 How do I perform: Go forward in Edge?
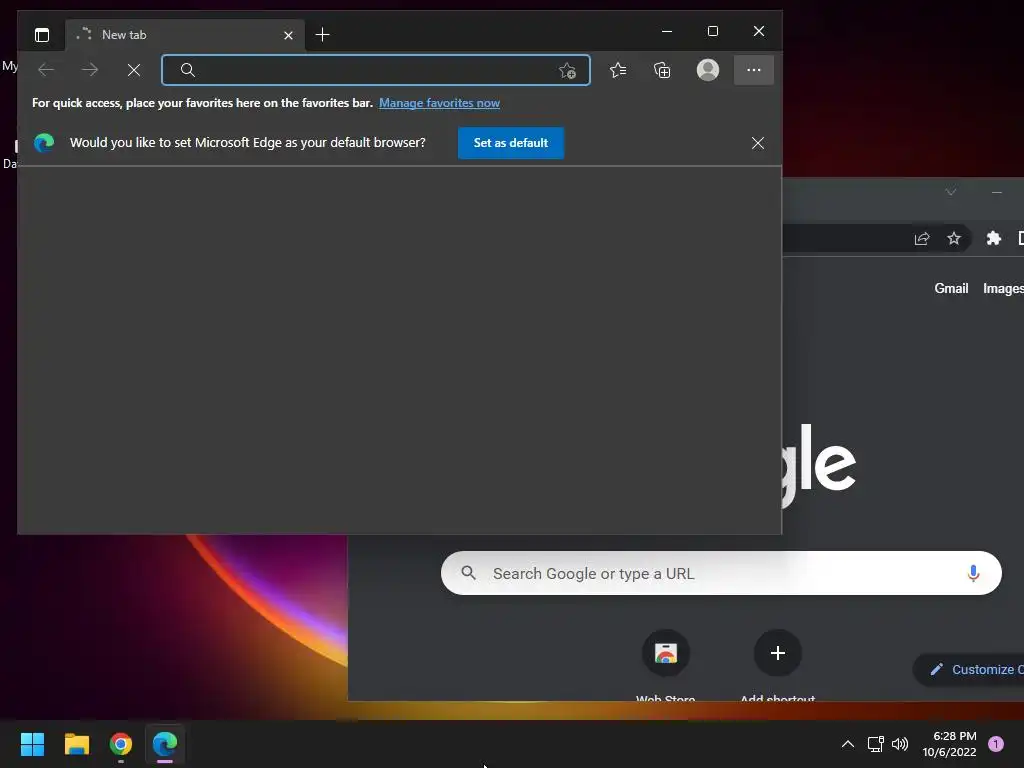(90, 70)
